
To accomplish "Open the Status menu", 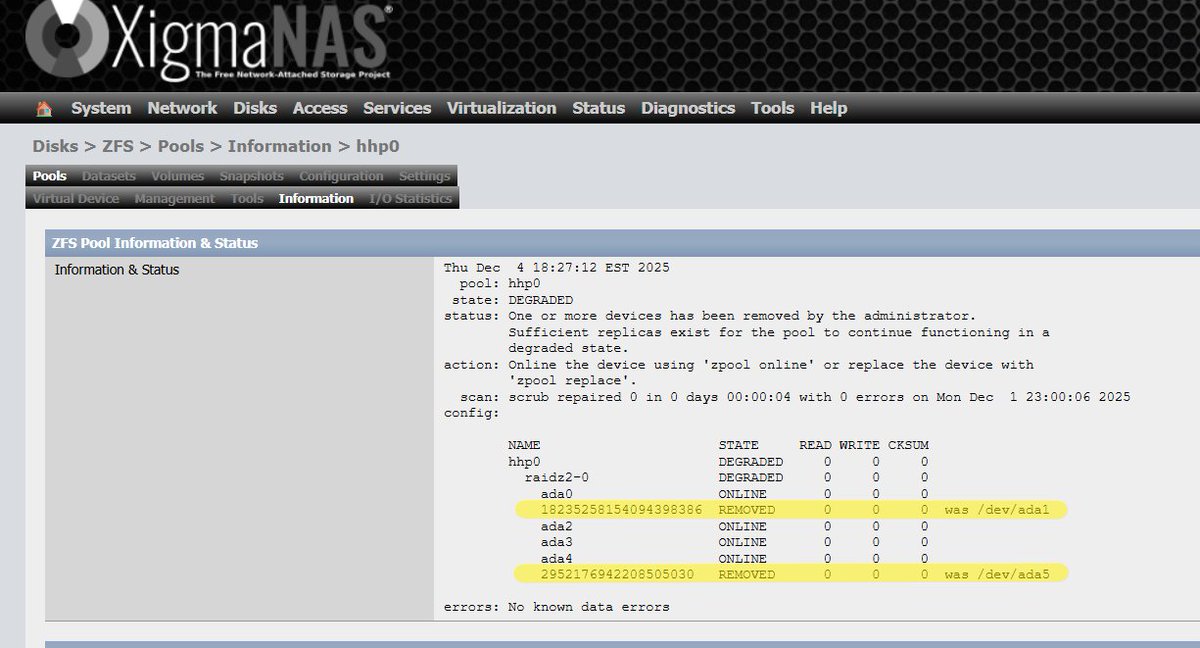I will tap(598, 108).
